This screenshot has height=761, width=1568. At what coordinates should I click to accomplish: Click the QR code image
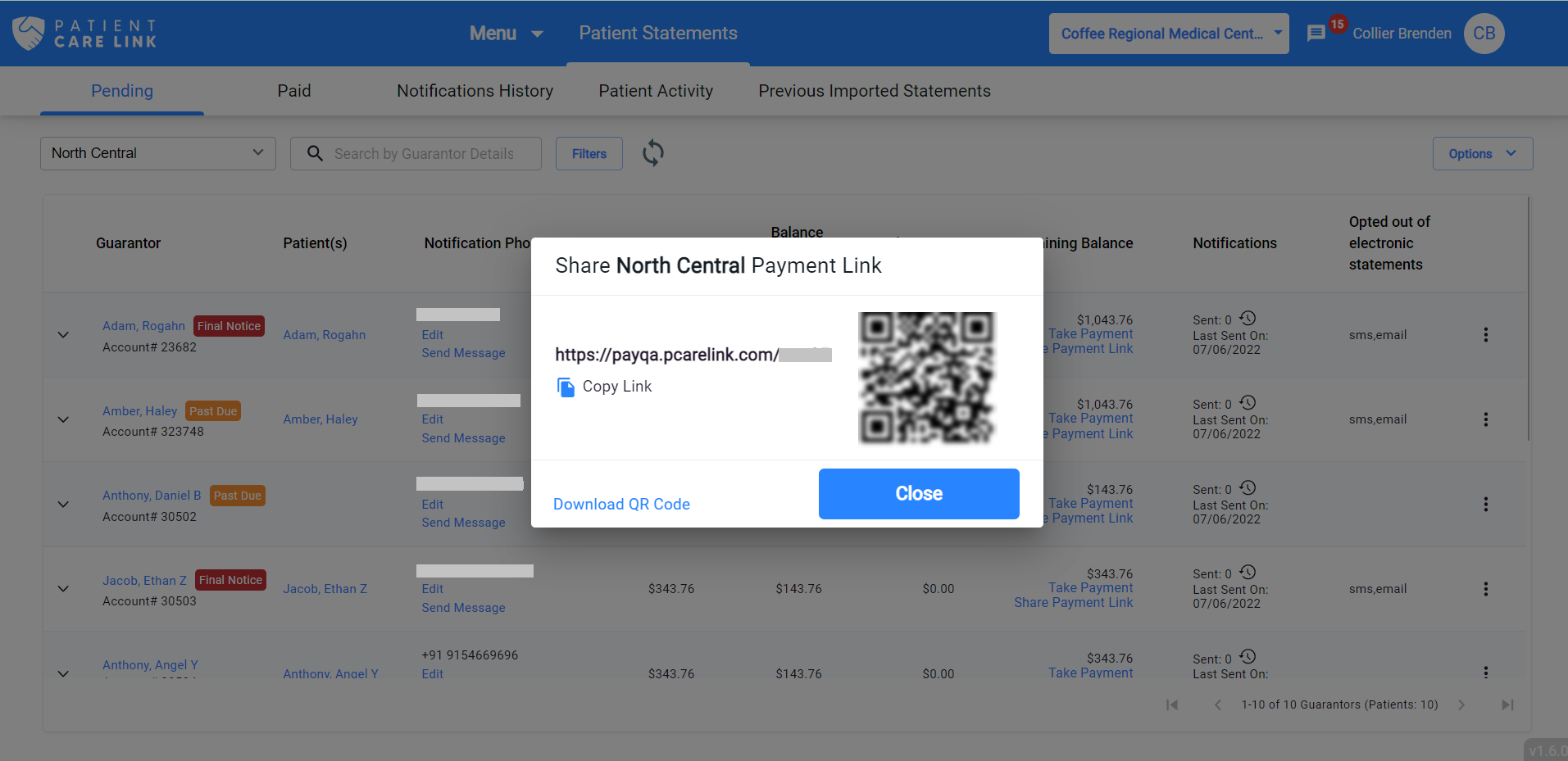click(x=927, y=378)
